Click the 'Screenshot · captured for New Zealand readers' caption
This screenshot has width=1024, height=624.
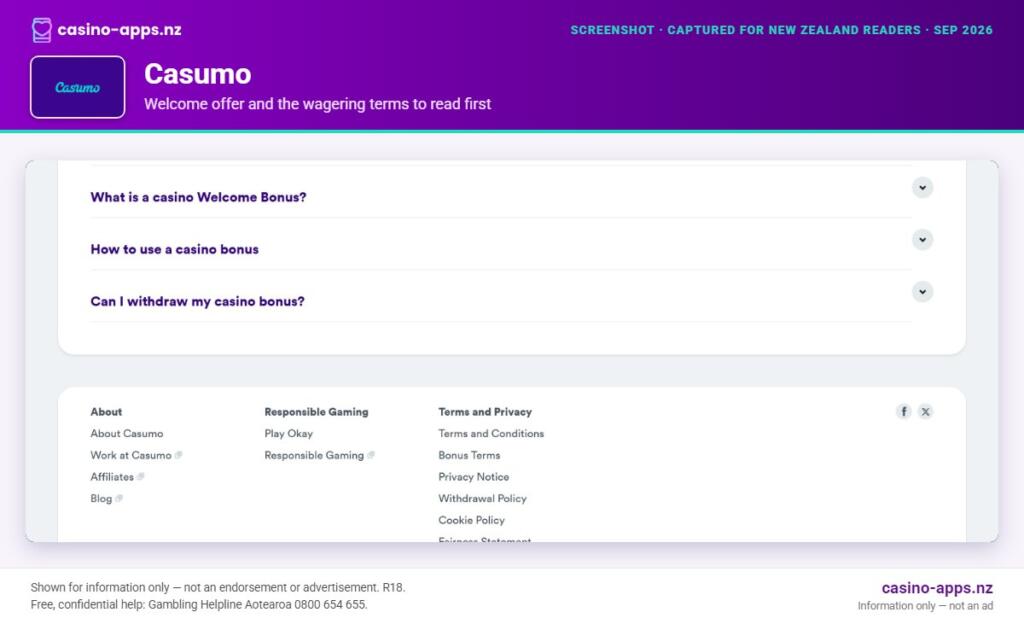[781, 30]
